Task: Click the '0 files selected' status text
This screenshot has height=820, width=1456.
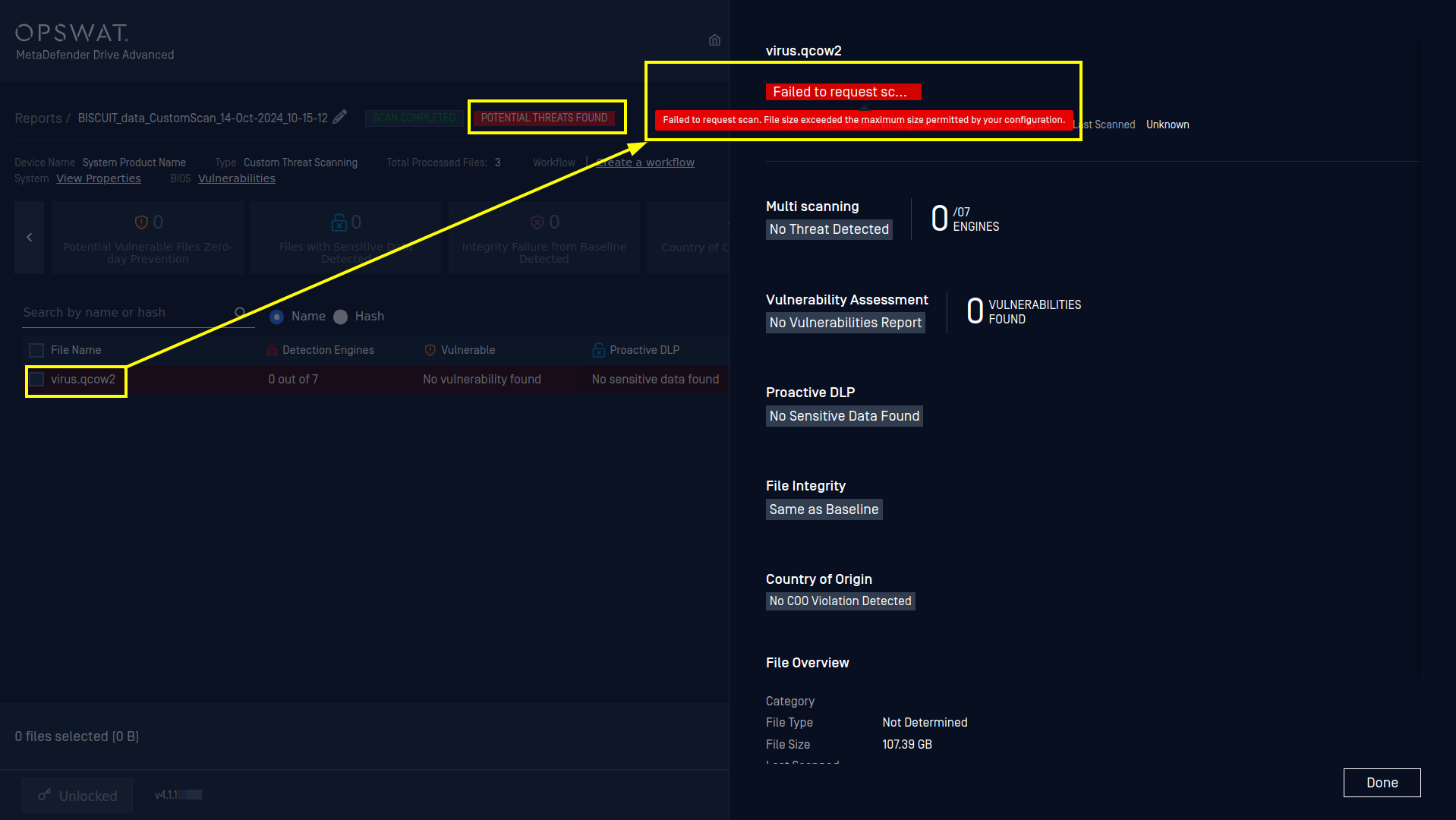Action: pyautogui.click(x=77, y=736)
